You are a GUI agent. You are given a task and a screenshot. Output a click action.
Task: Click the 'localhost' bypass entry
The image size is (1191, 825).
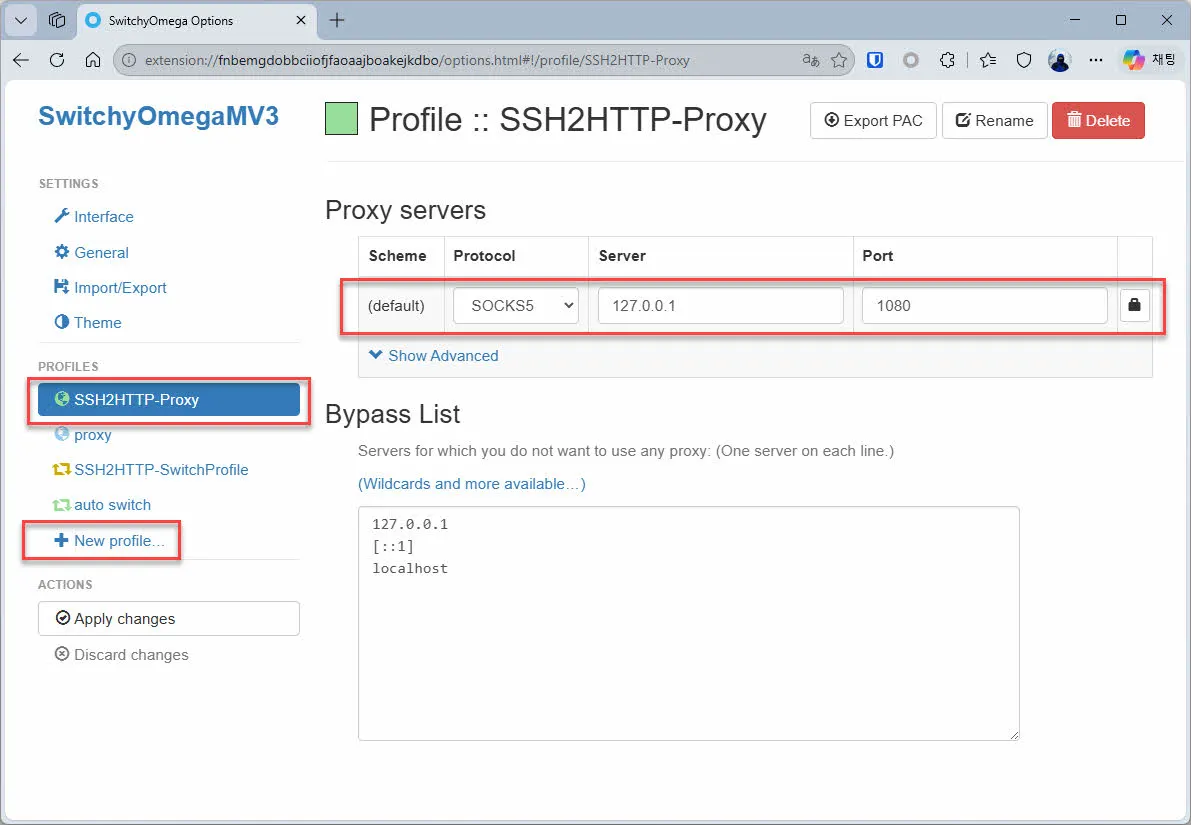(x=410, y=568)
